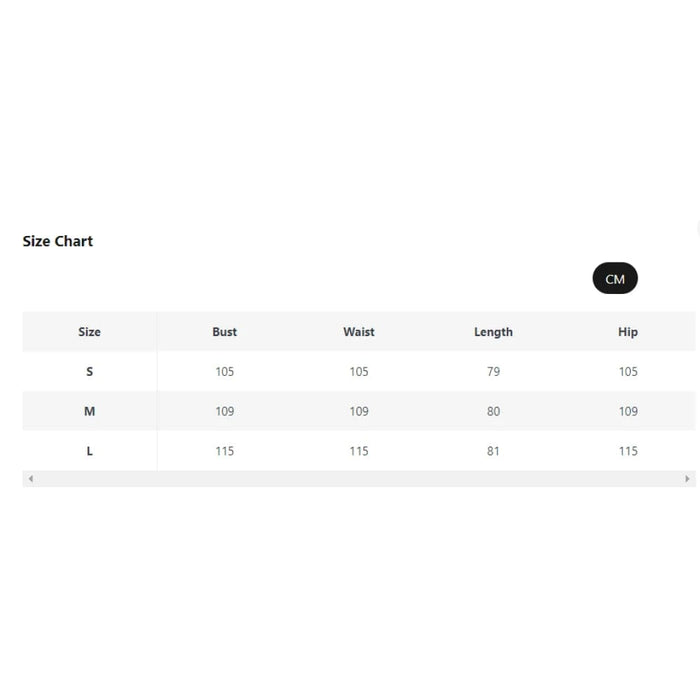Click the Size Chart heading
The width and height of the screenshot is (700, 700).
[58, 241]
